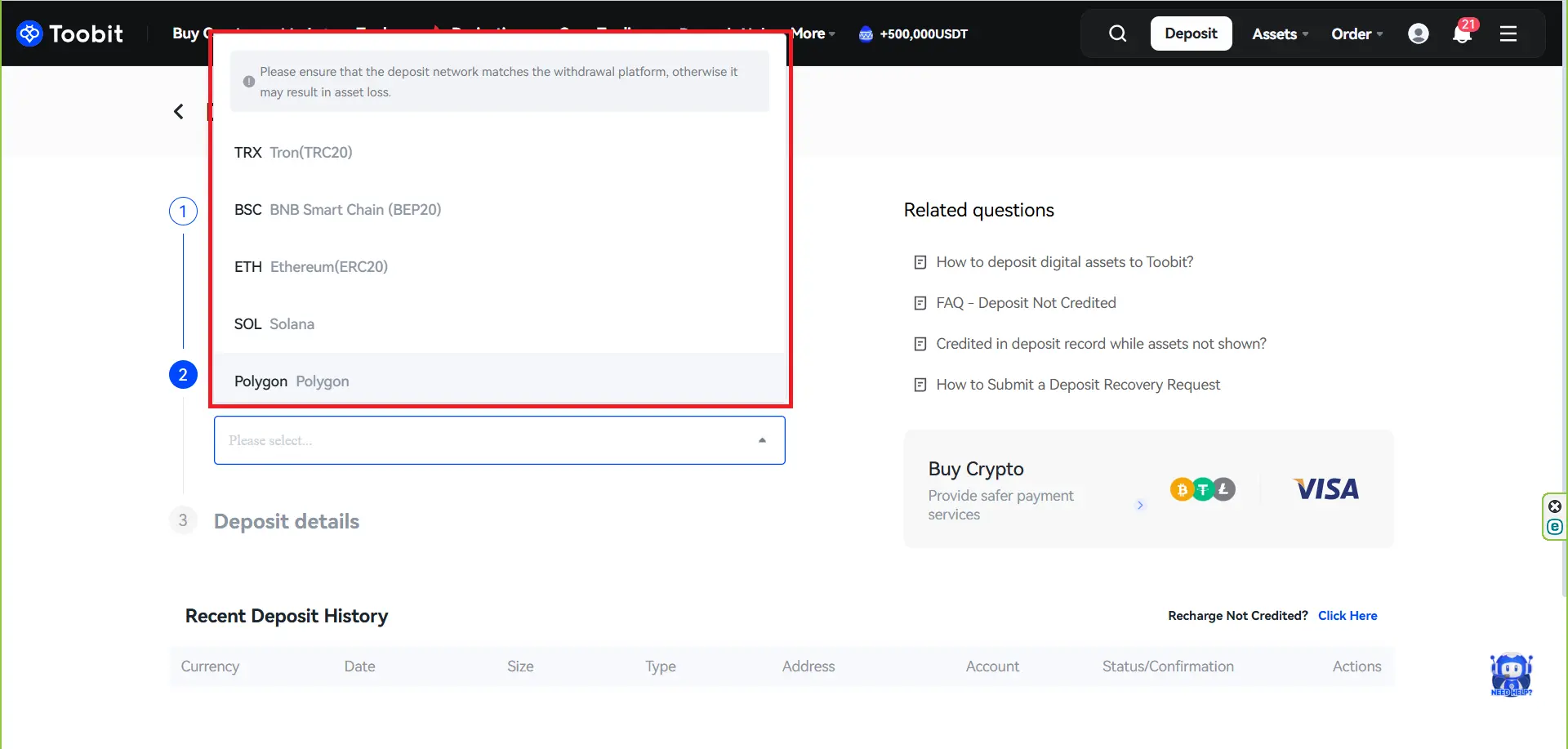The image size is (1568, 749).
Task: Choose the Polygon network option
Action: point(292,381)
